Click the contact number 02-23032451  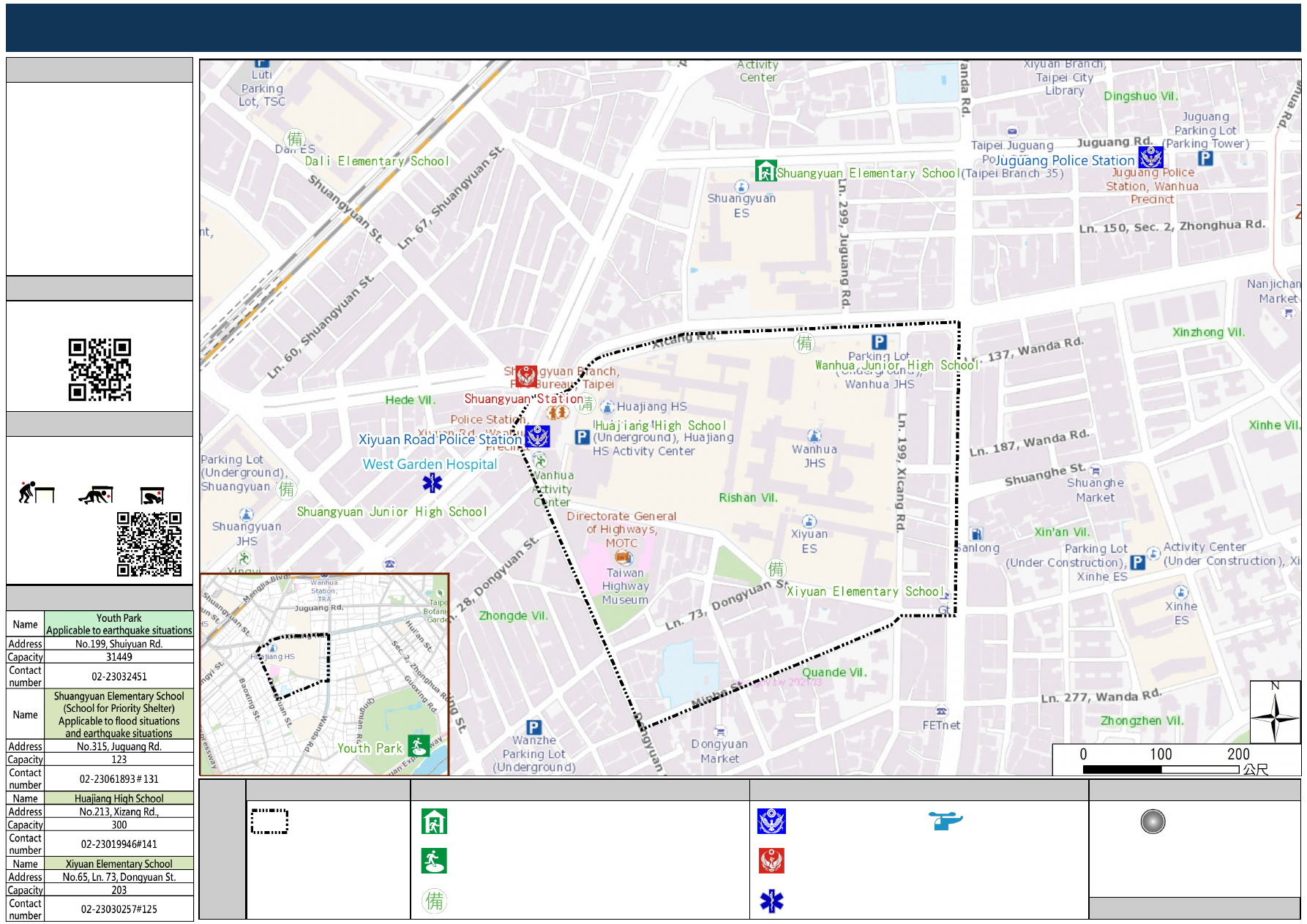click(119, 677)
